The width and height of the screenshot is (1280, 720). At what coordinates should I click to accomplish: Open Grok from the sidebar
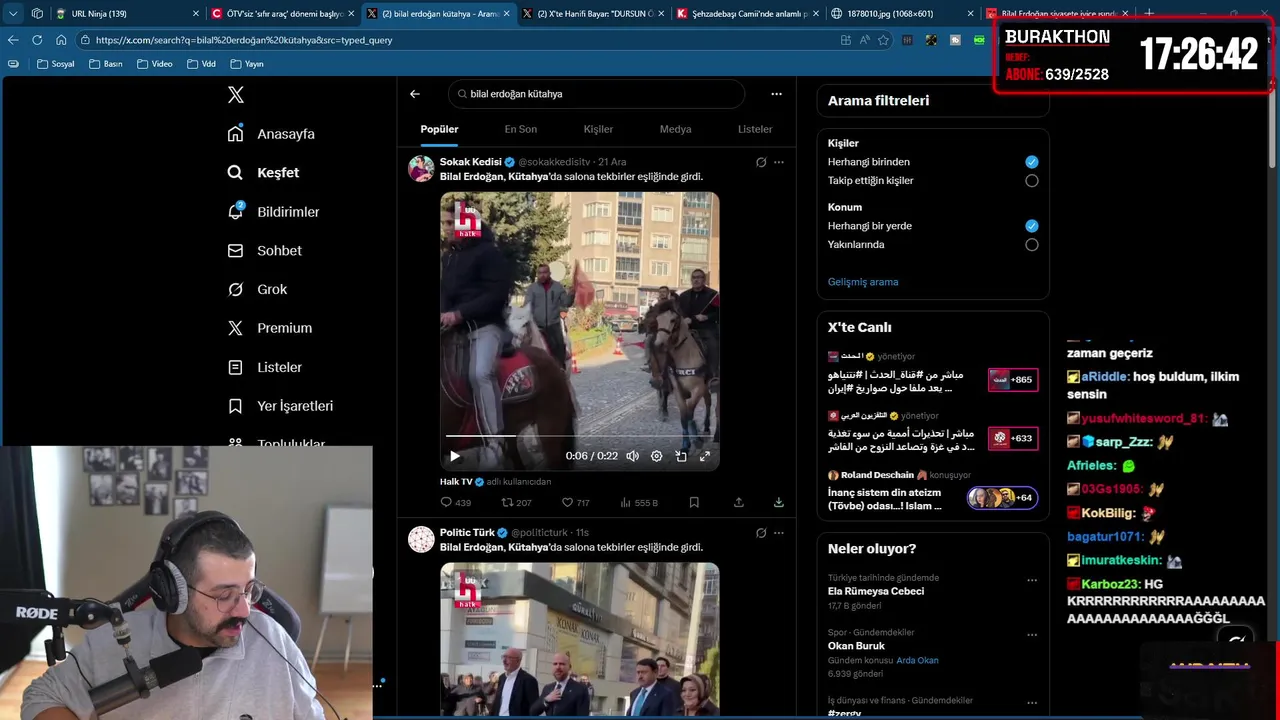point(257,290)
